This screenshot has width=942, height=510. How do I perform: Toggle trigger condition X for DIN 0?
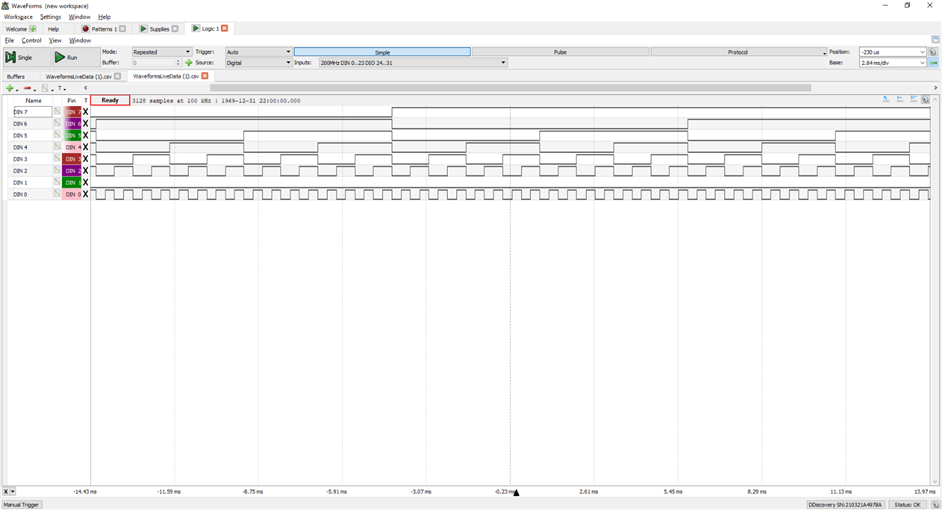tap(85, 194)
